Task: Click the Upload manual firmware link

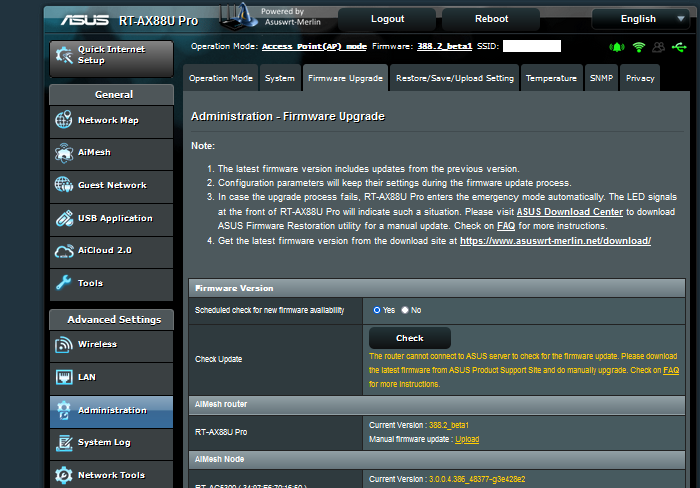Action: pos(467,439)
